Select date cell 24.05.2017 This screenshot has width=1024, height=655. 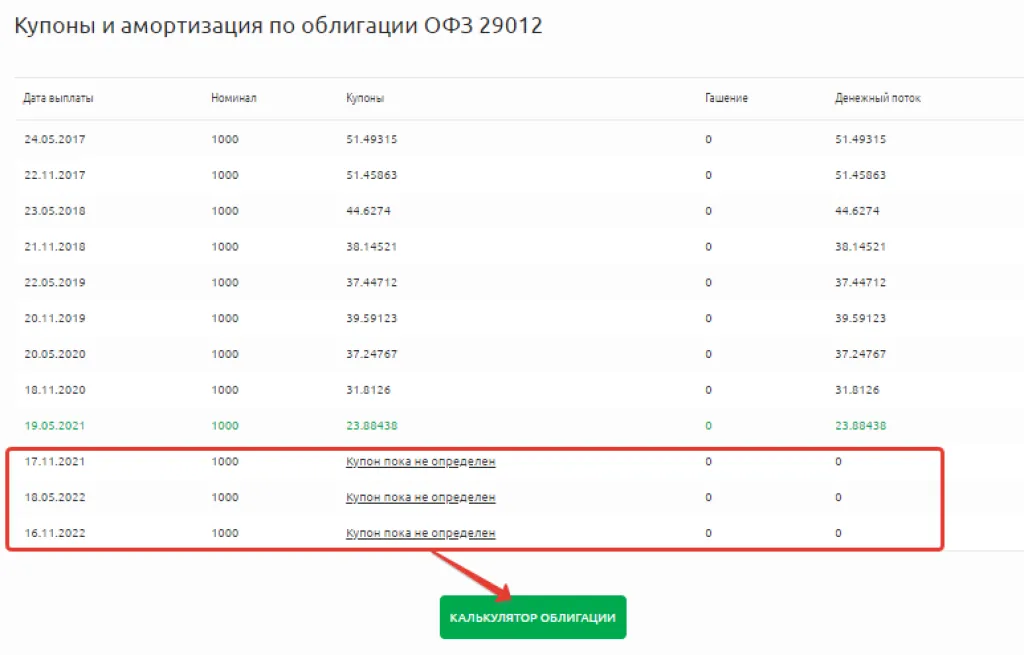55,139
